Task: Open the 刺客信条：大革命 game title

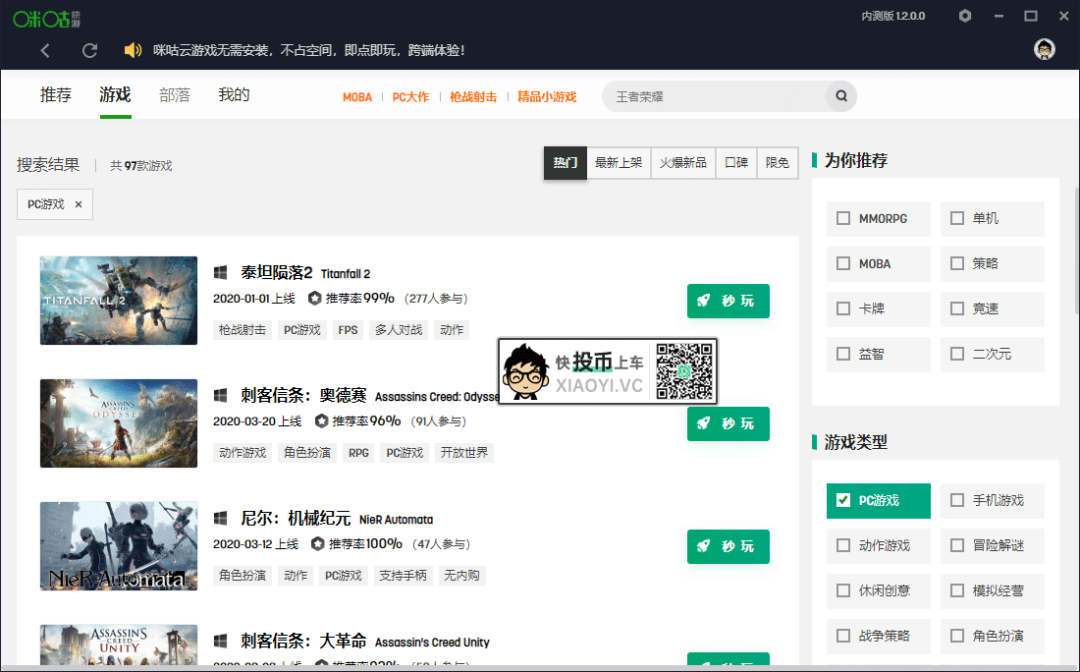Action: point(304,641)
